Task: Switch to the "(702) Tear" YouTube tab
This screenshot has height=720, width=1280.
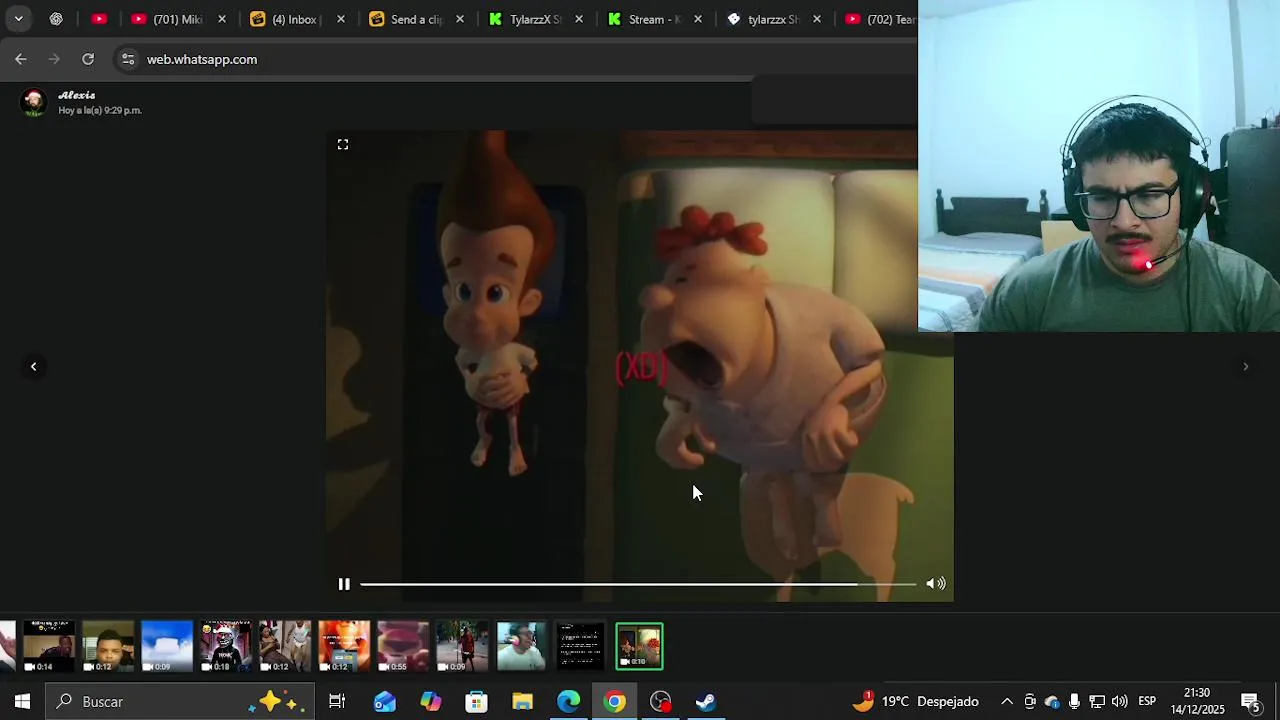Action: [x=880, y=19]
